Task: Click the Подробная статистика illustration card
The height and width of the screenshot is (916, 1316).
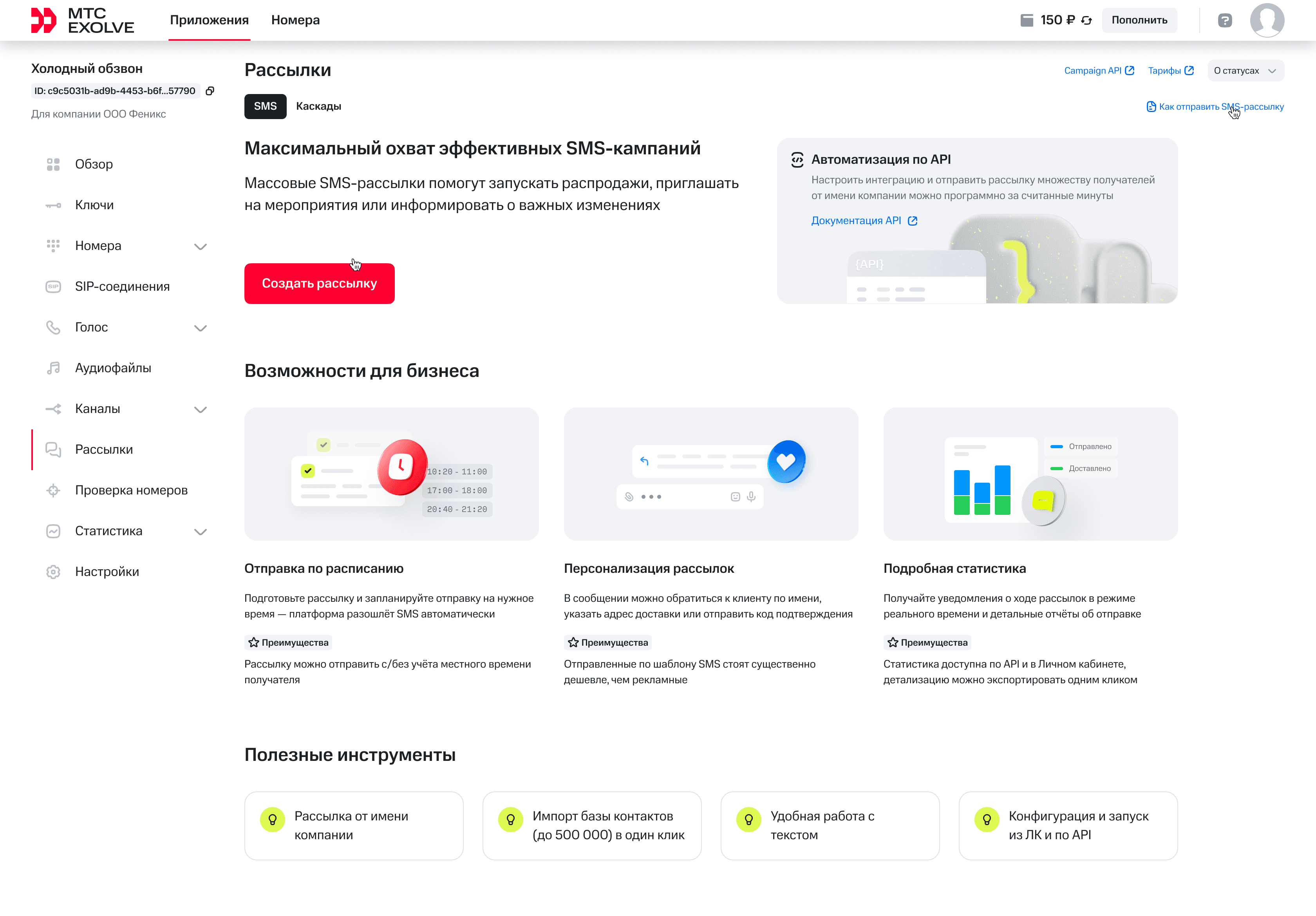Action: (x=1030, y=474)
